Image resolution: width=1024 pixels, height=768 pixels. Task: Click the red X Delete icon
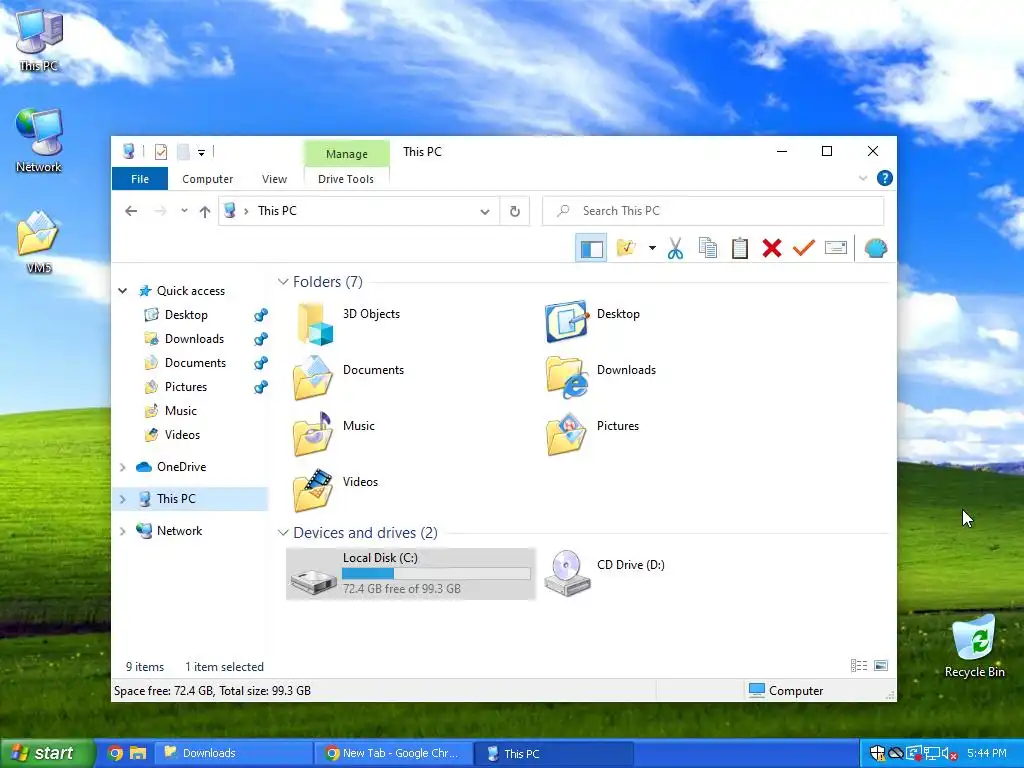point(772,248)
